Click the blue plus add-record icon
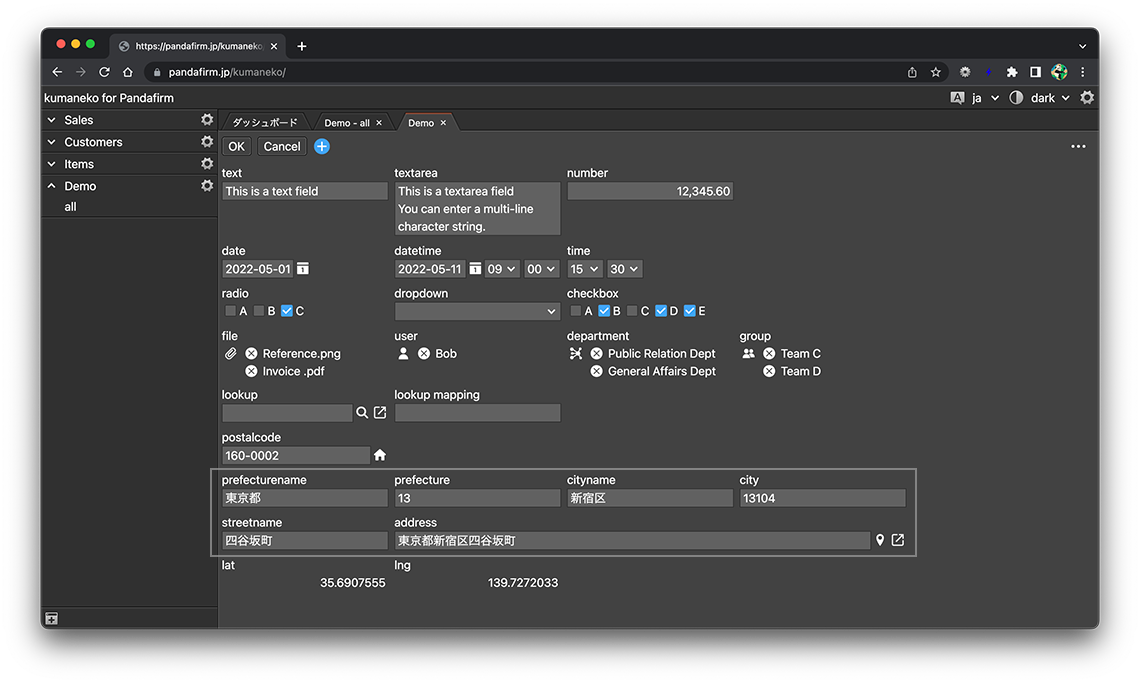 (322, 147)
